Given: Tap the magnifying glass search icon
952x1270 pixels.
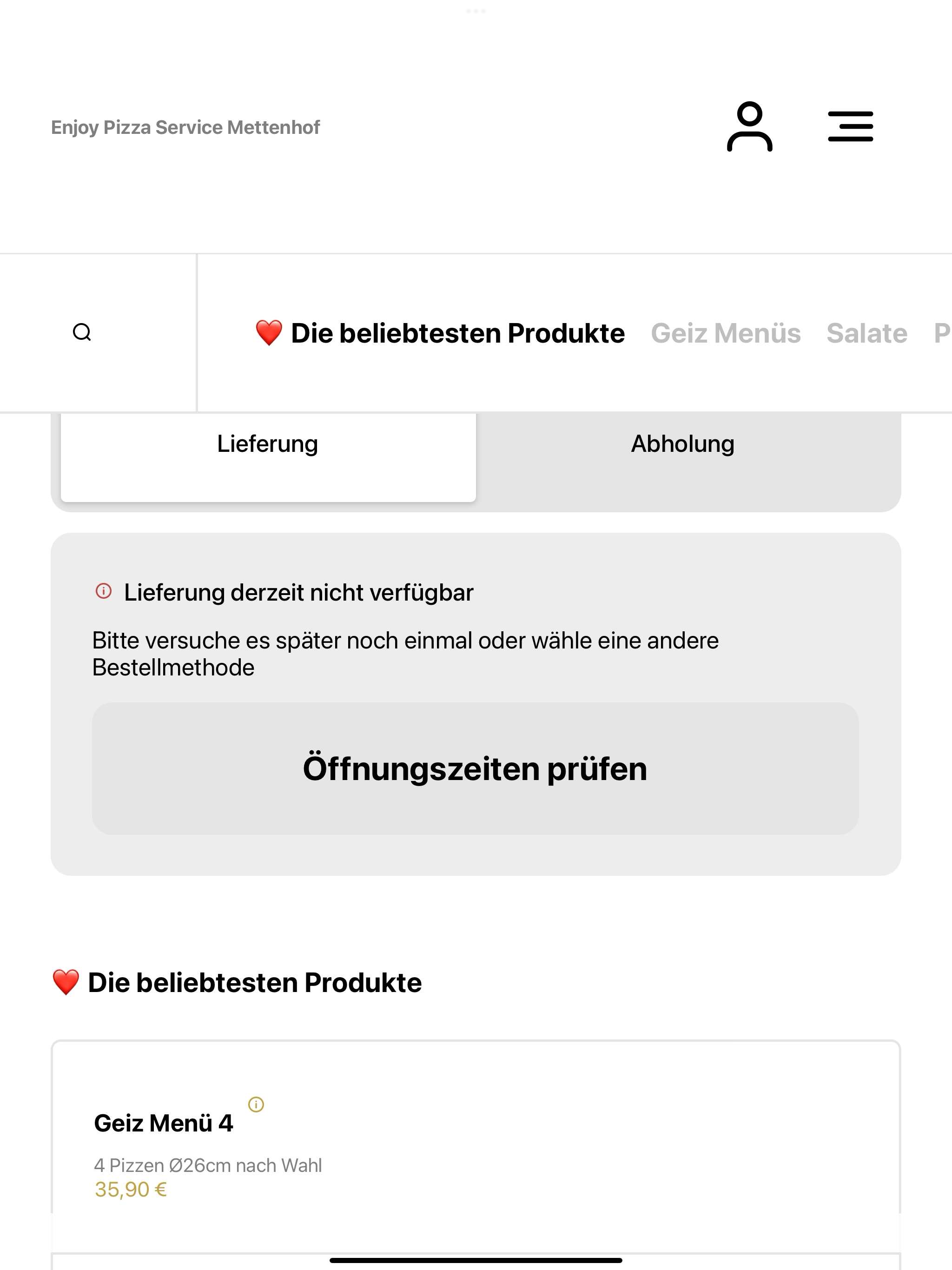Looking at the screenshot, I should [x=82, y=332].
